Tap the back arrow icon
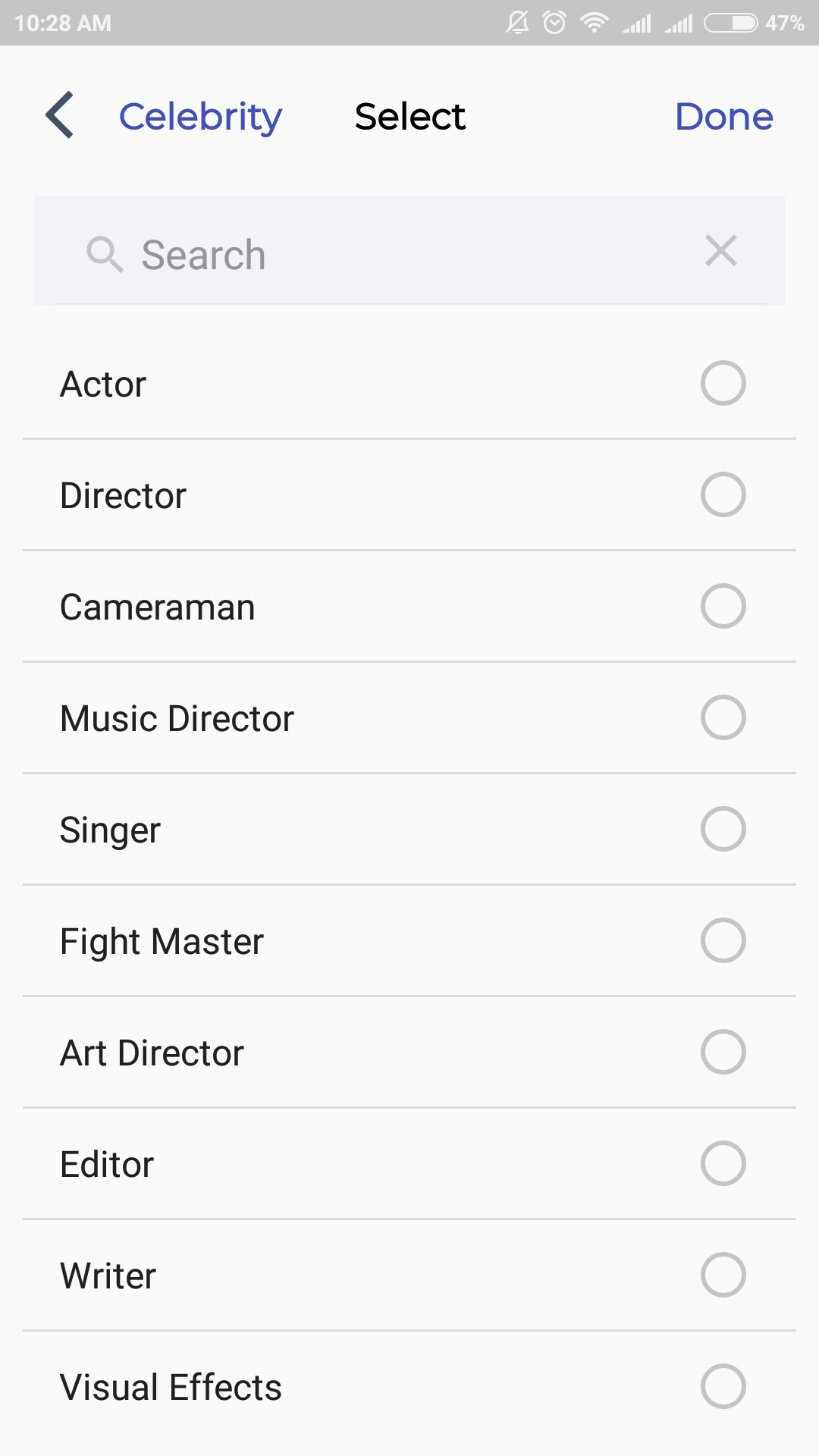The image size is (819, 1456). coord(60,115)
